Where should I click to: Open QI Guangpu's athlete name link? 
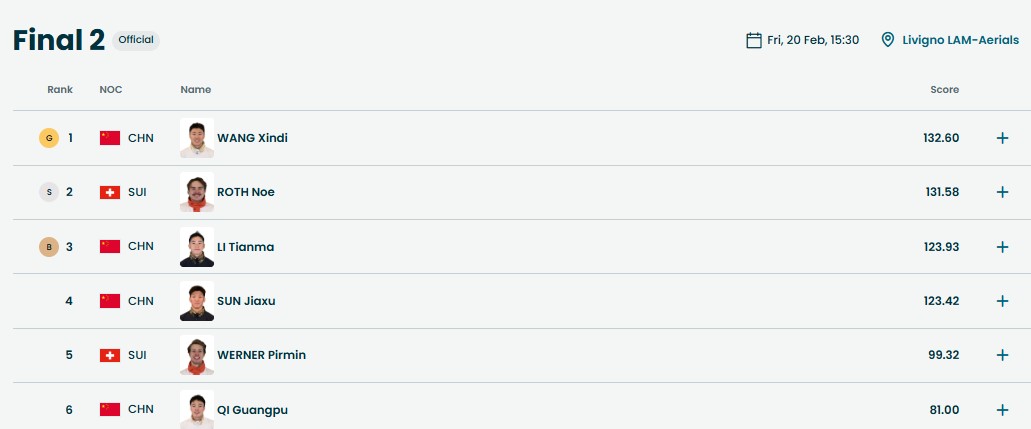coord(252,410)
